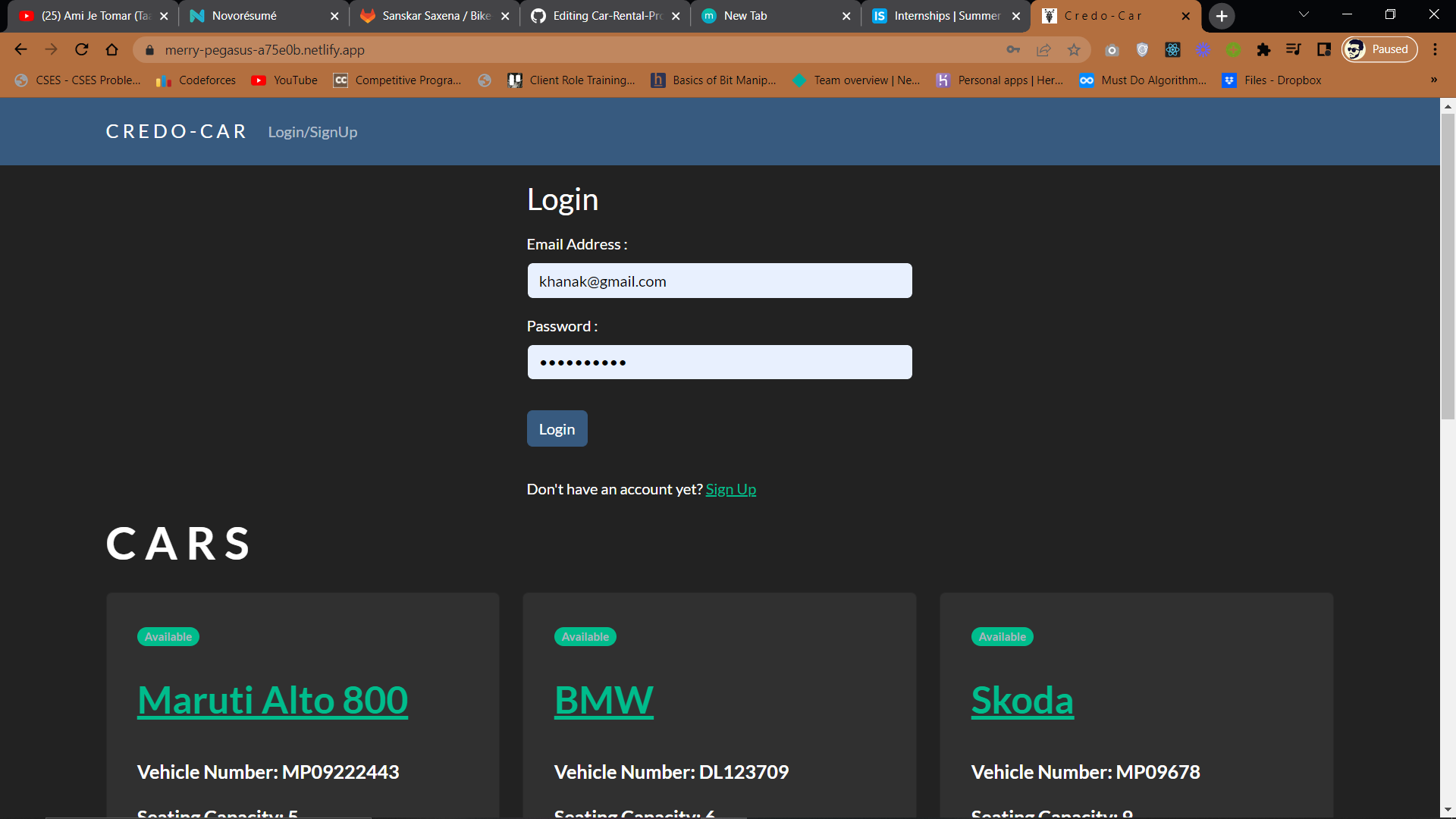This screenshot has width=1456, height=819.
Task: Switch to the Internships Summer tab
Action: (940, 15)
